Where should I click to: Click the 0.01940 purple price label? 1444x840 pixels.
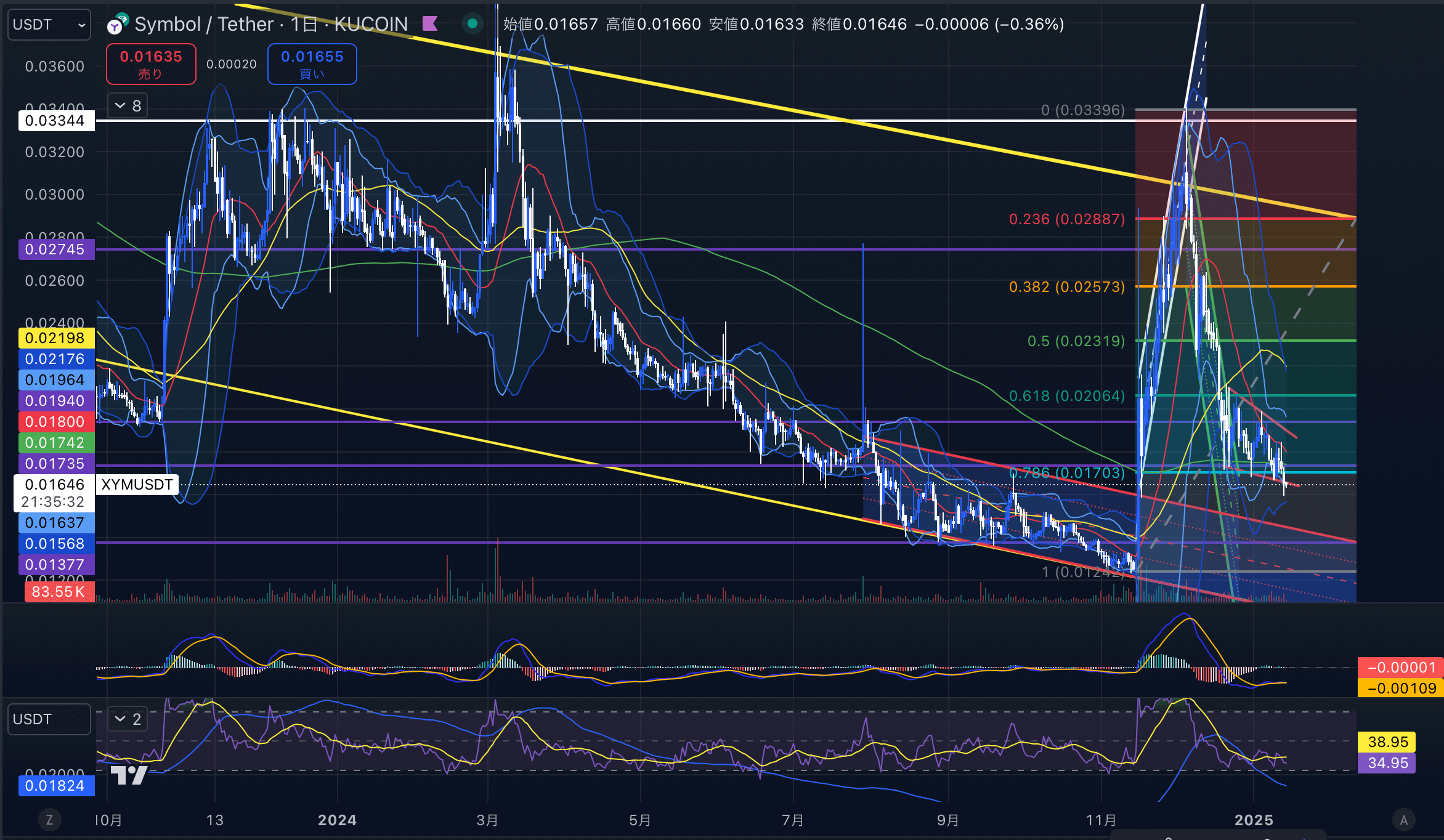[x=57, y=401]
